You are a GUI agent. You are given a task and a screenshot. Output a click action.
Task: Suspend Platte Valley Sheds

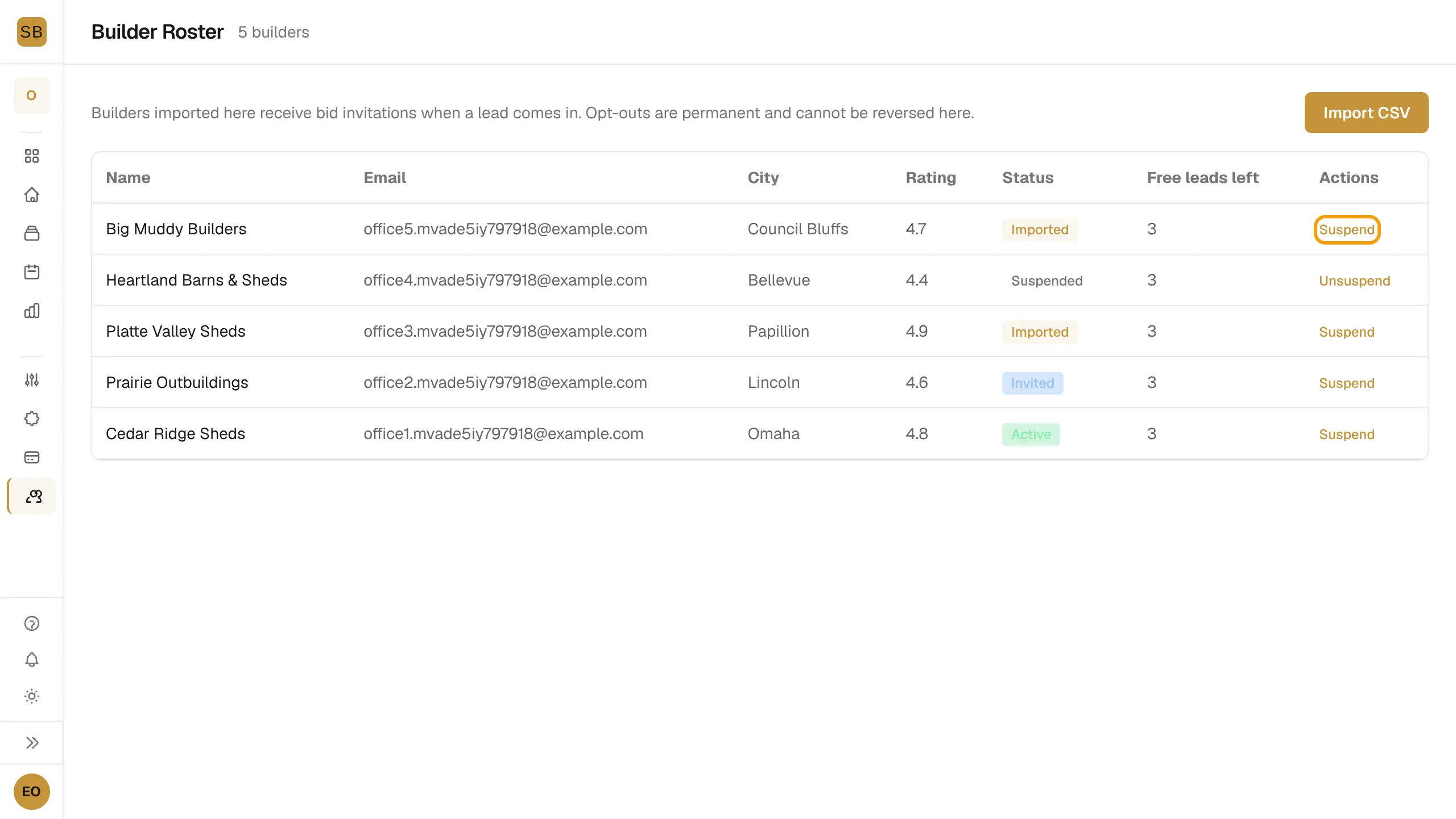click(x=1346, y=332)
